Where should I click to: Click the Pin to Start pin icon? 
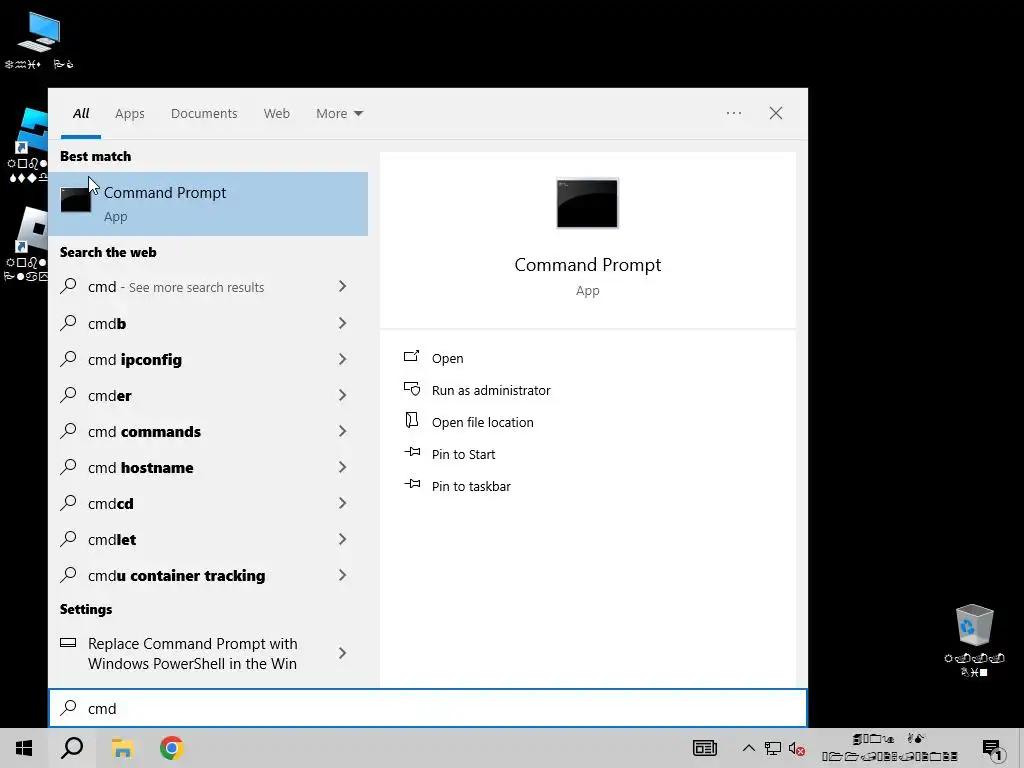point(412,452)
